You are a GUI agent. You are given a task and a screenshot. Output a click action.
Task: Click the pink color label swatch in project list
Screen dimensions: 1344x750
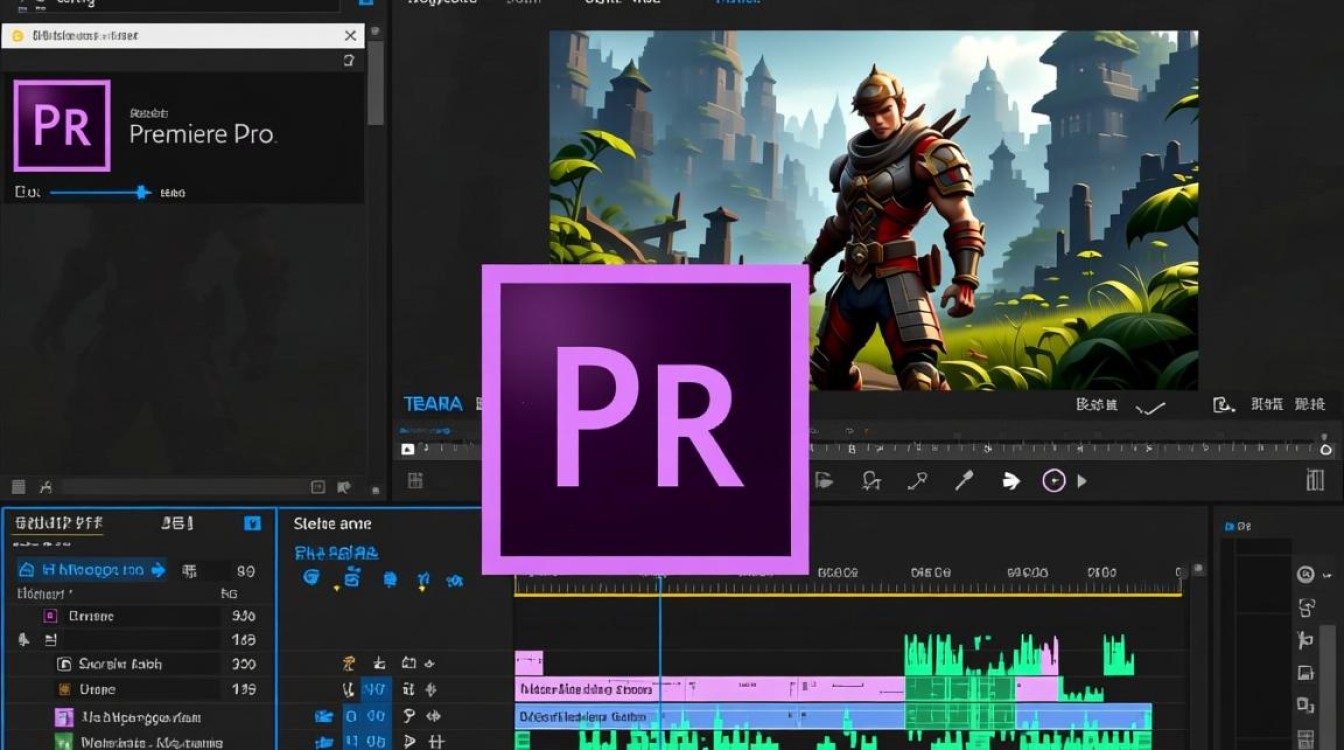tap(64, 717)
